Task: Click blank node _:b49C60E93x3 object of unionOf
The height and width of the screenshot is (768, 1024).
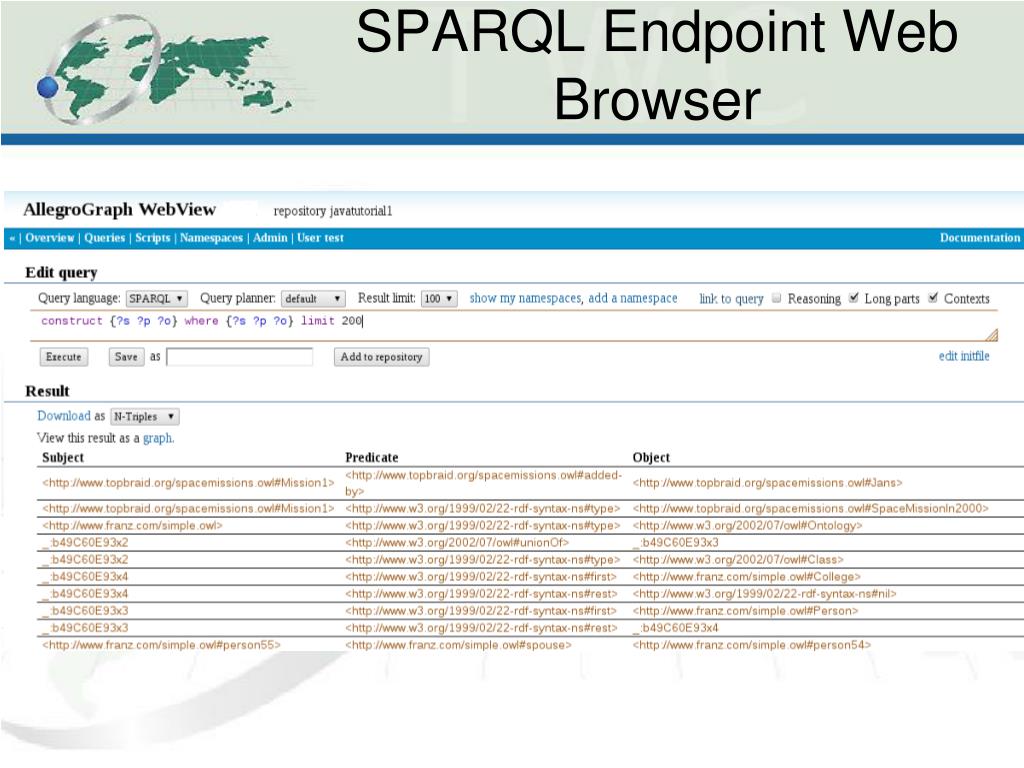Action: [x=675, y=542]
